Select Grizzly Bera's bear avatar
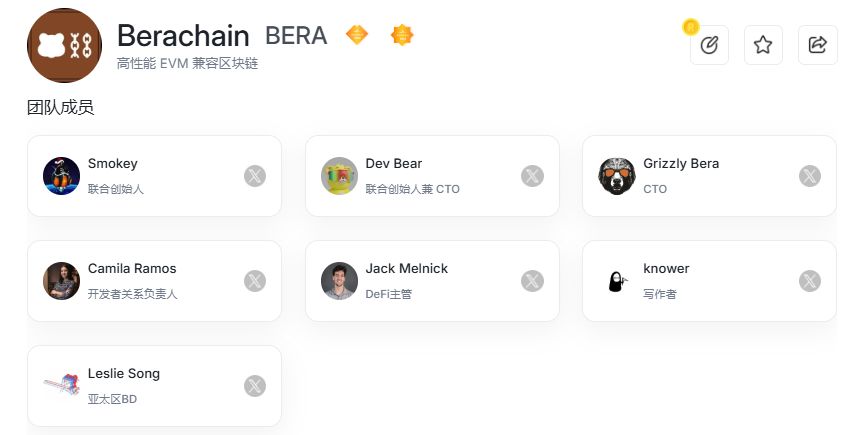This screenshot has width=850, height=435. pyautogui.click(x=616, y=176)
